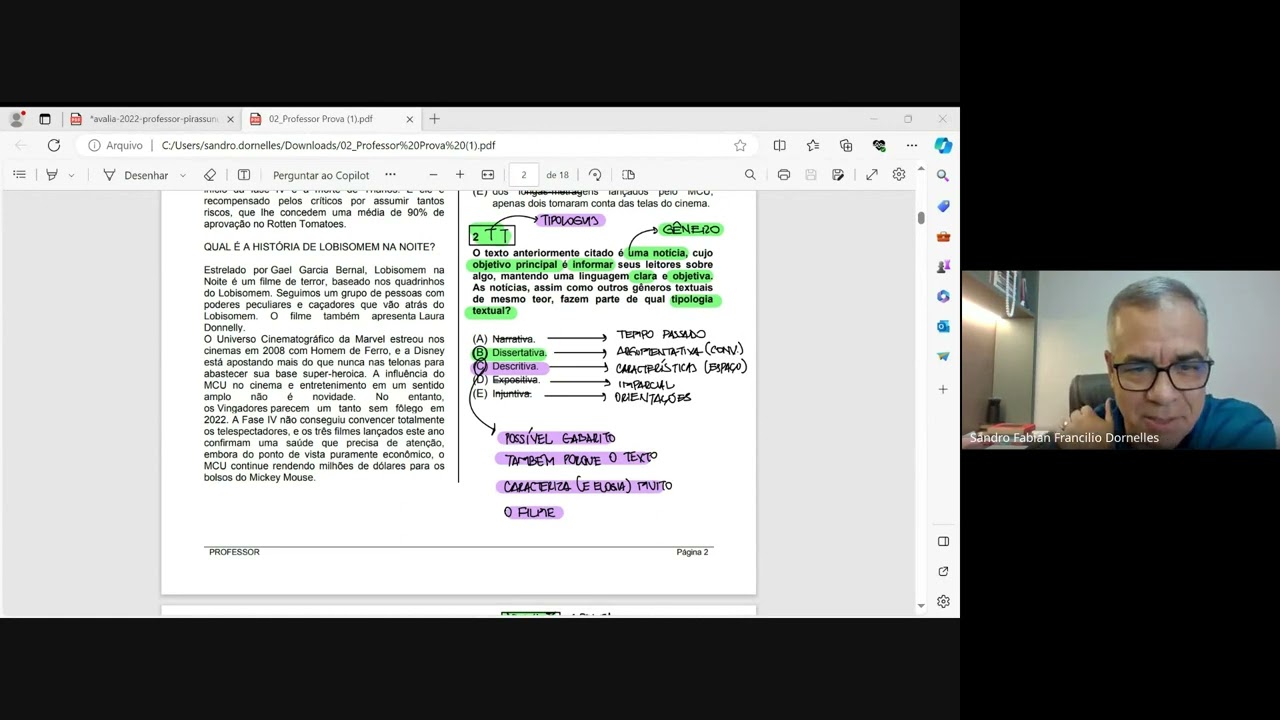Select the eraser tool

pos(210,175)
